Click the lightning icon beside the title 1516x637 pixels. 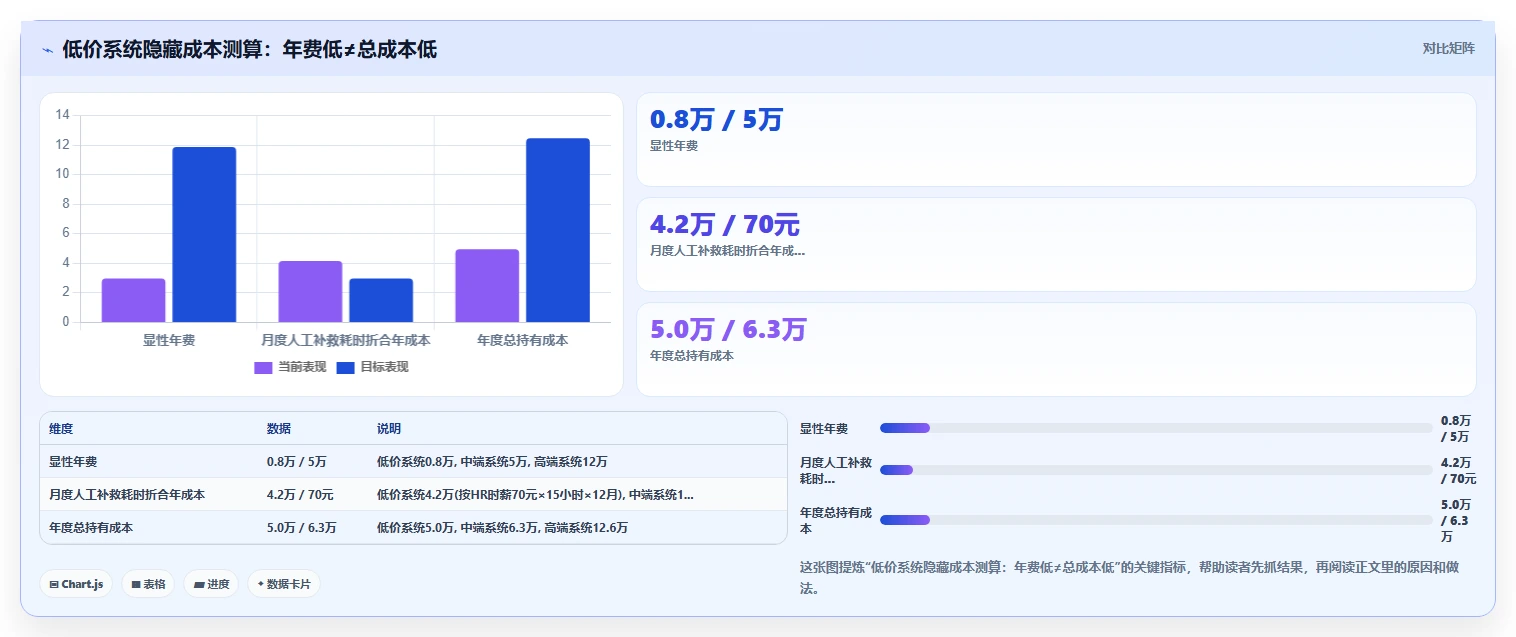(47, 50)
